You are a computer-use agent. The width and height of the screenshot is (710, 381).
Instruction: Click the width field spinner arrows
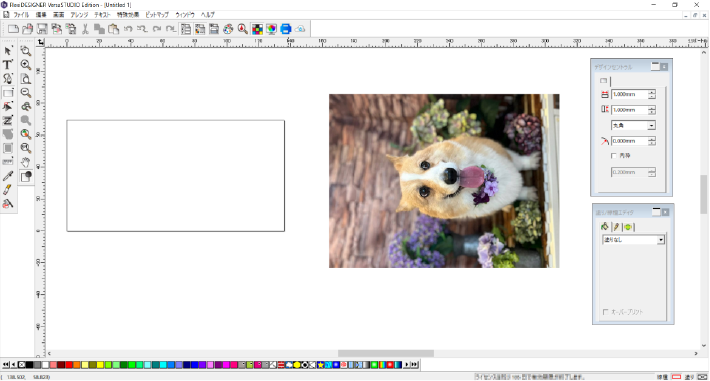(x=652, y=94)
